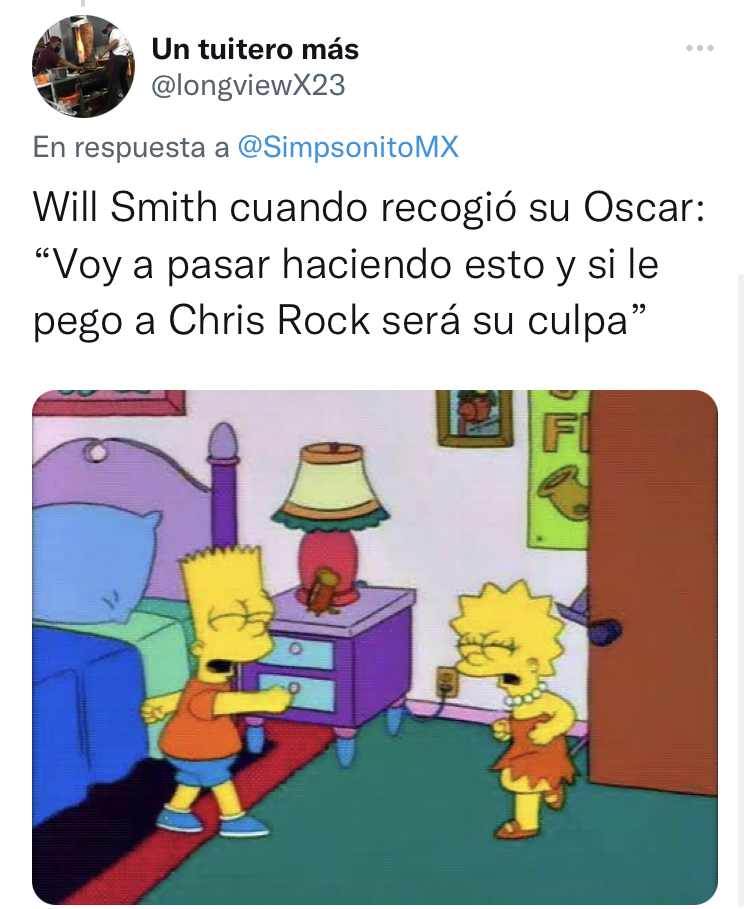Click the En respuesta a label
The image size is (750, 909).
point(131,147)
